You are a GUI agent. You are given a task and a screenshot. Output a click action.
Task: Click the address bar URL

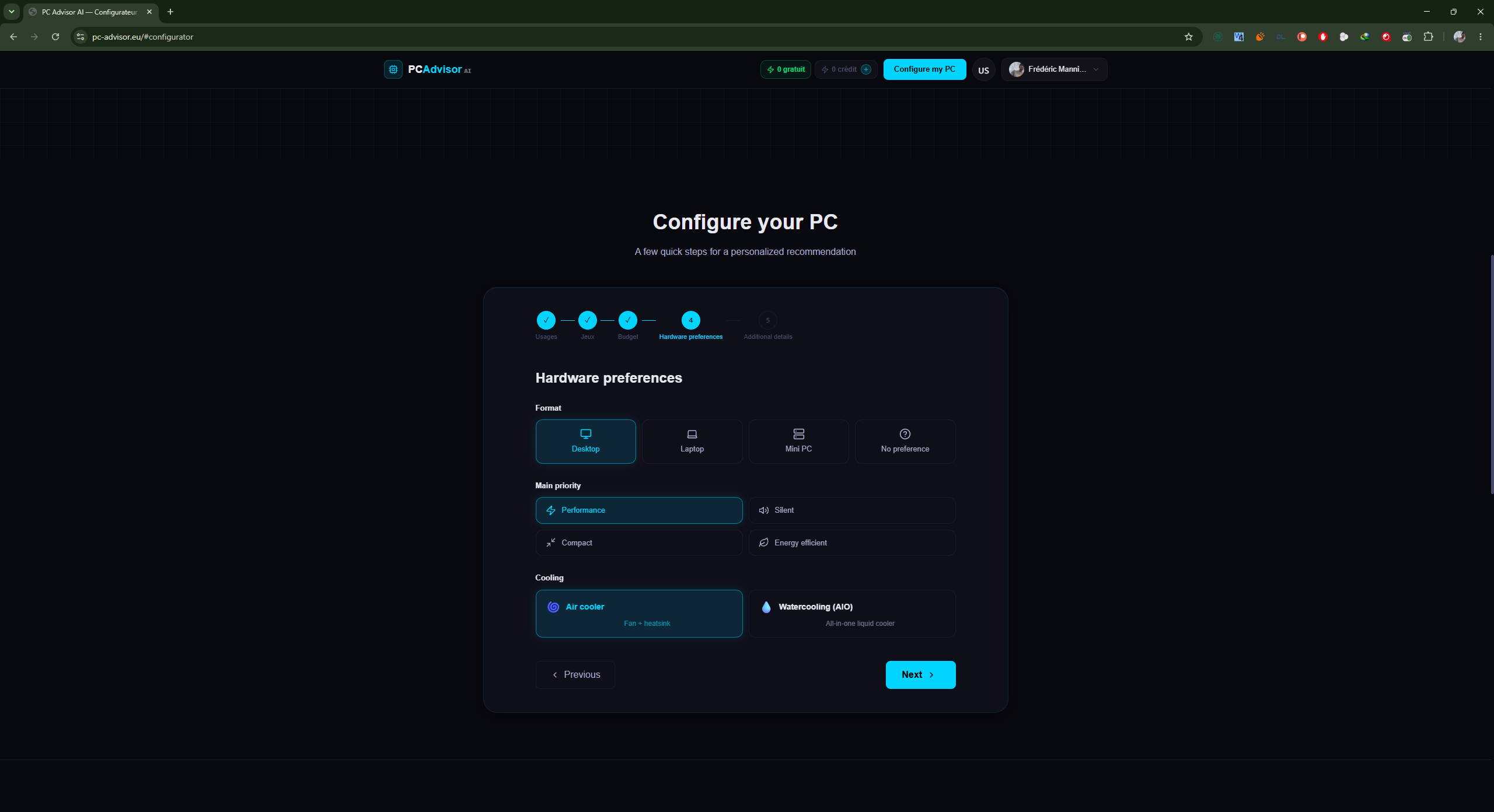(x=142, y=37)
